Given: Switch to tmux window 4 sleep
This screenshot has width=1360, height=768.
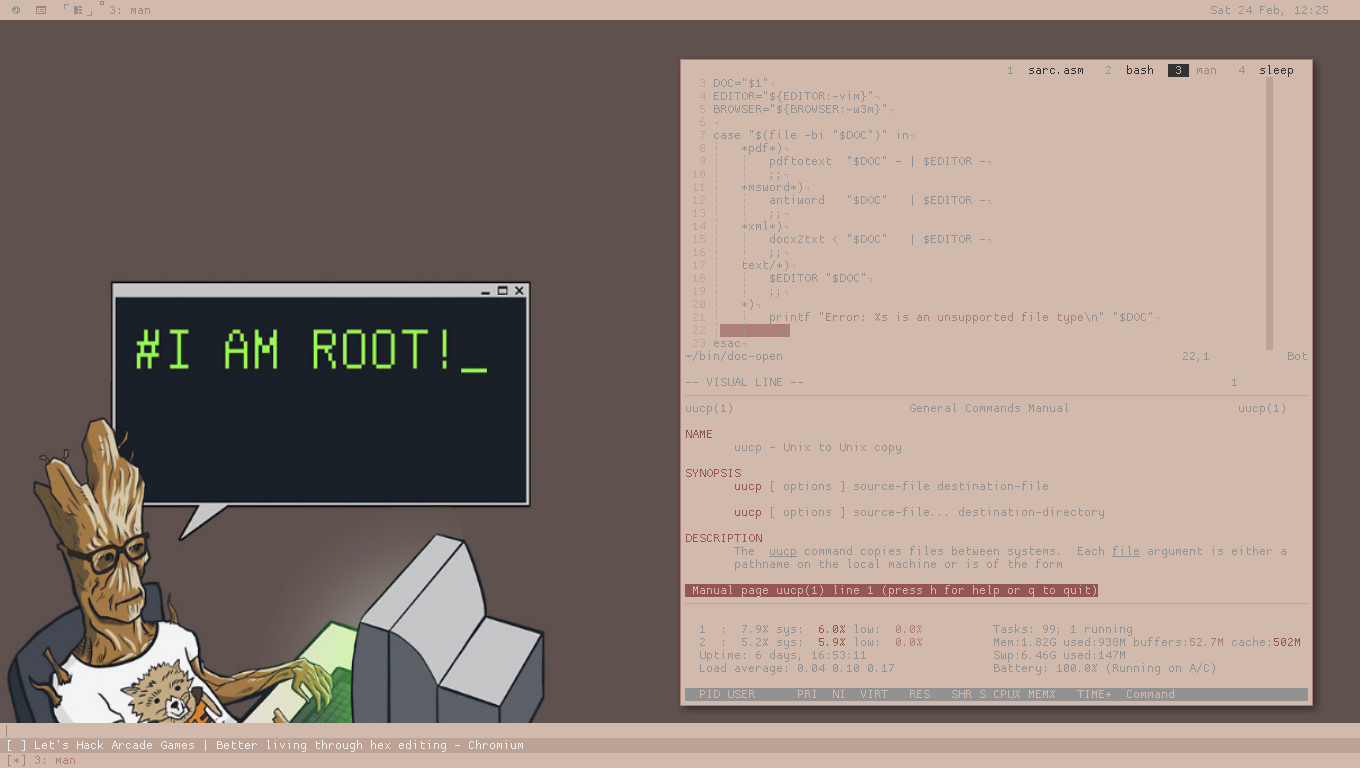Looking at the screenshot, I should (1266, 70).
